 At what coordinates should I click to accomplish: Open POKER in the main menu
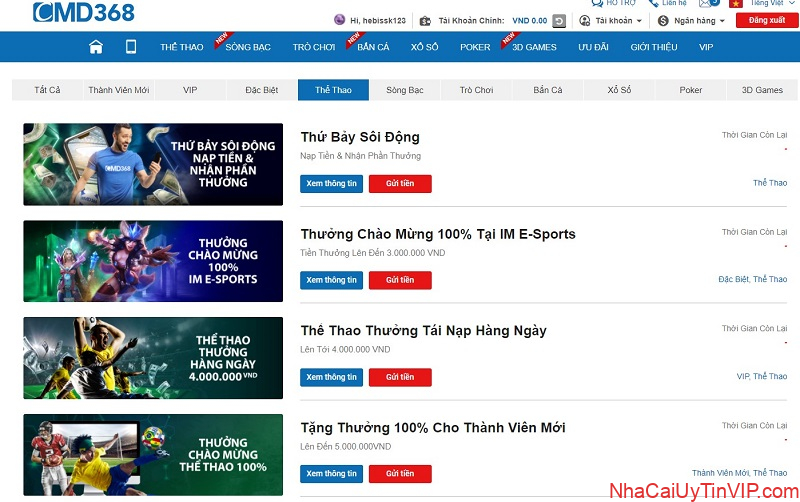tap(475, 47)
